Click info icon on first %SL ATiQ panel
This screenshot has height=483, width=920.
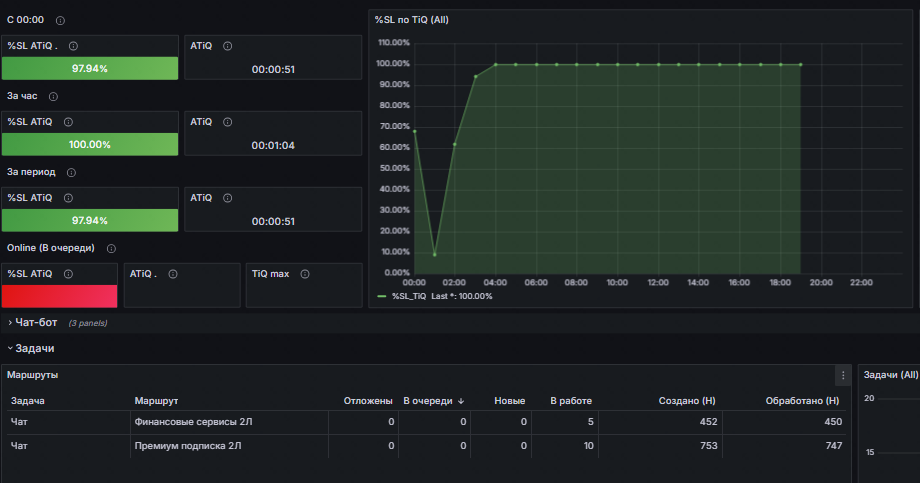click(x=73, y=46)
